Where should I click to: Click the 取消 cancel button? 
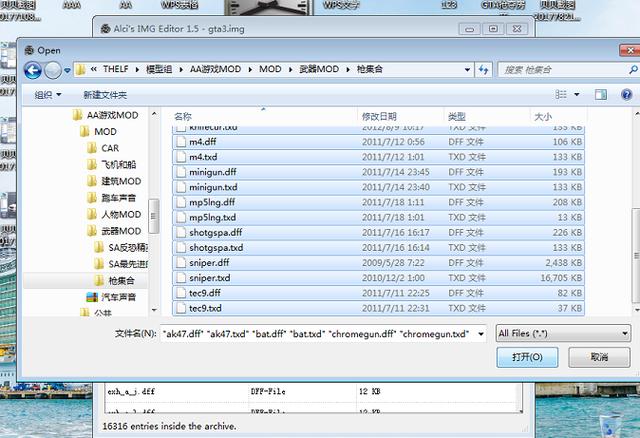597,357
